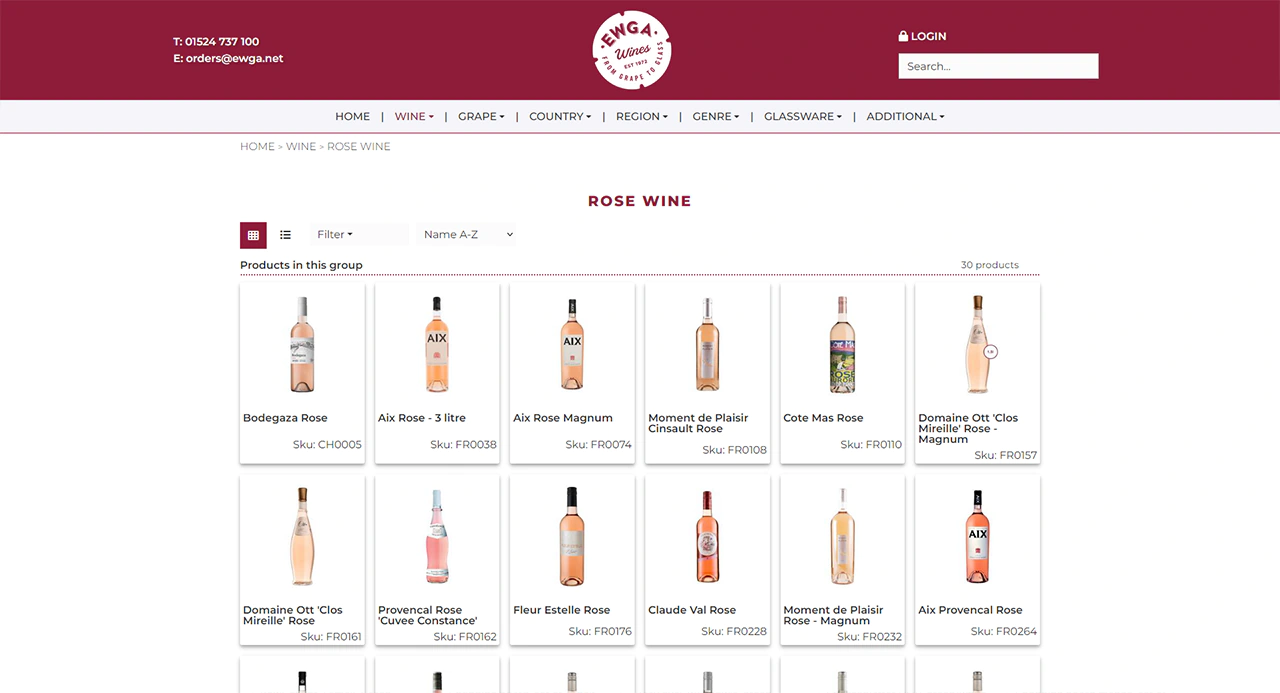Switch to list view layout

(285, 235)
